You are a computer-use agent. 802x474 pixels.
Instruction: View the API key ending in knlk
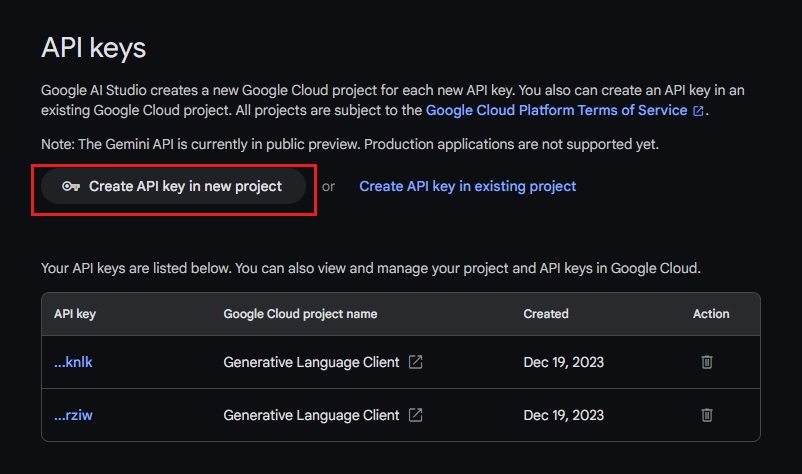click(x=73, y=362)
